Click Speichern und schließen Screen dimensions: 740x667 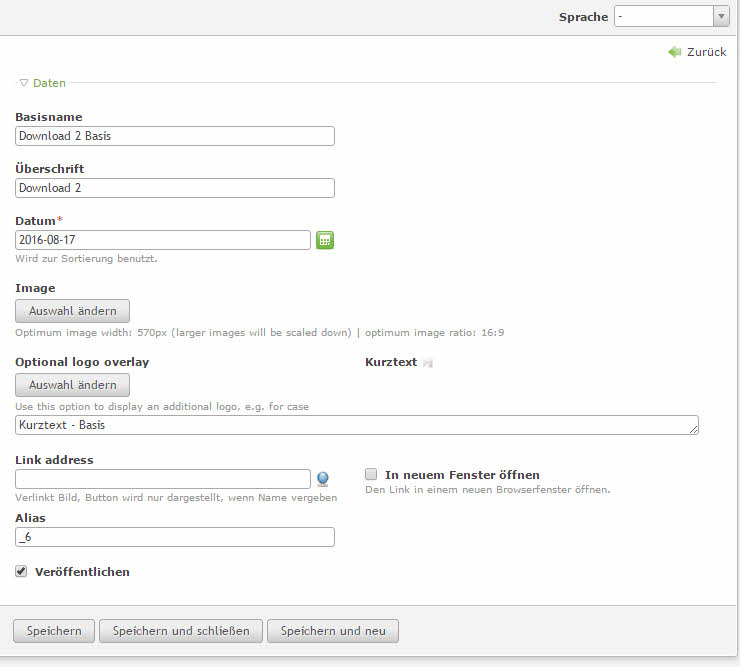pos(181,631)
